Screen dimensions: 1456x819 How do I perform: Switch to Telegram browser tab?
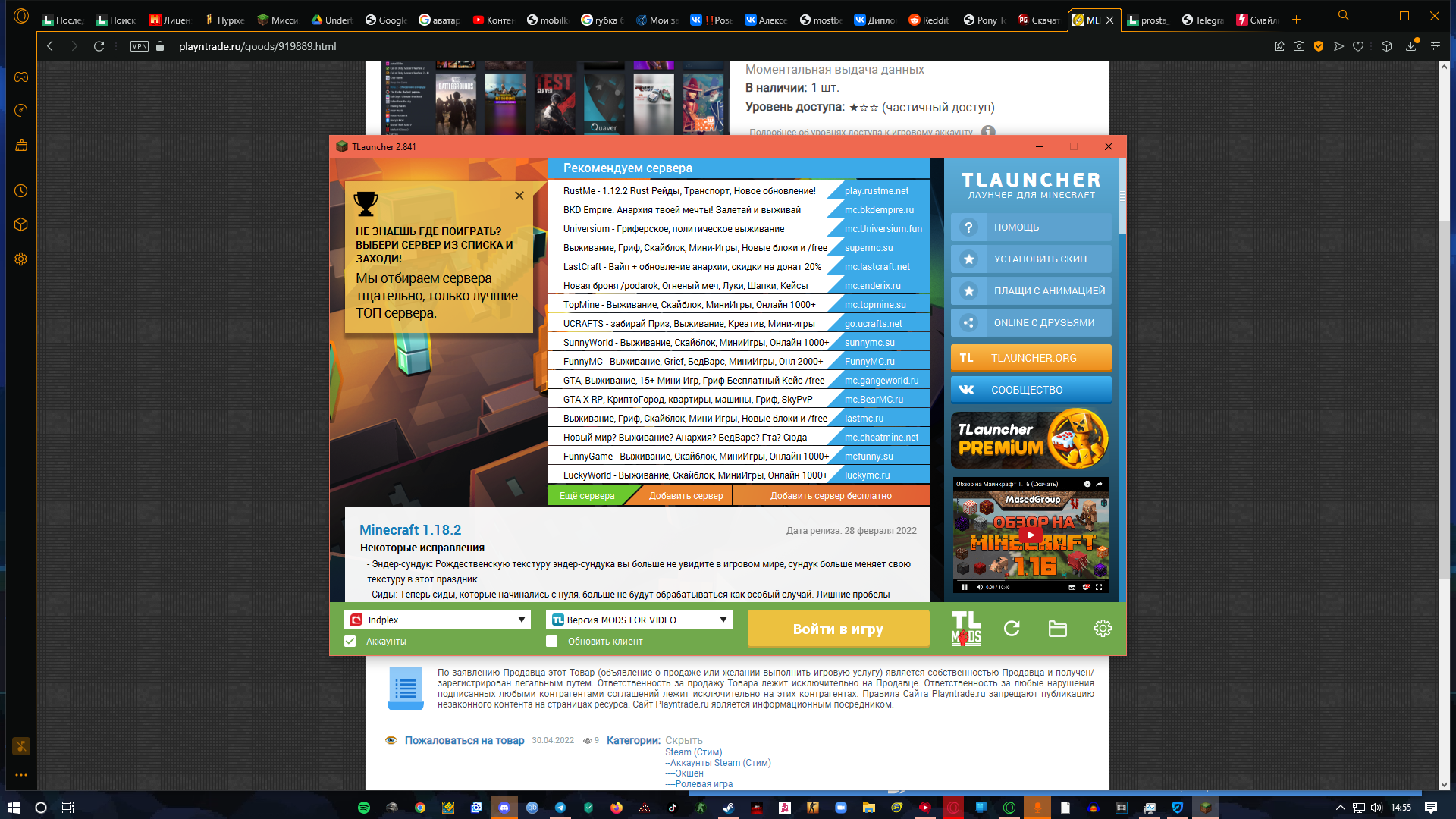1203,20
